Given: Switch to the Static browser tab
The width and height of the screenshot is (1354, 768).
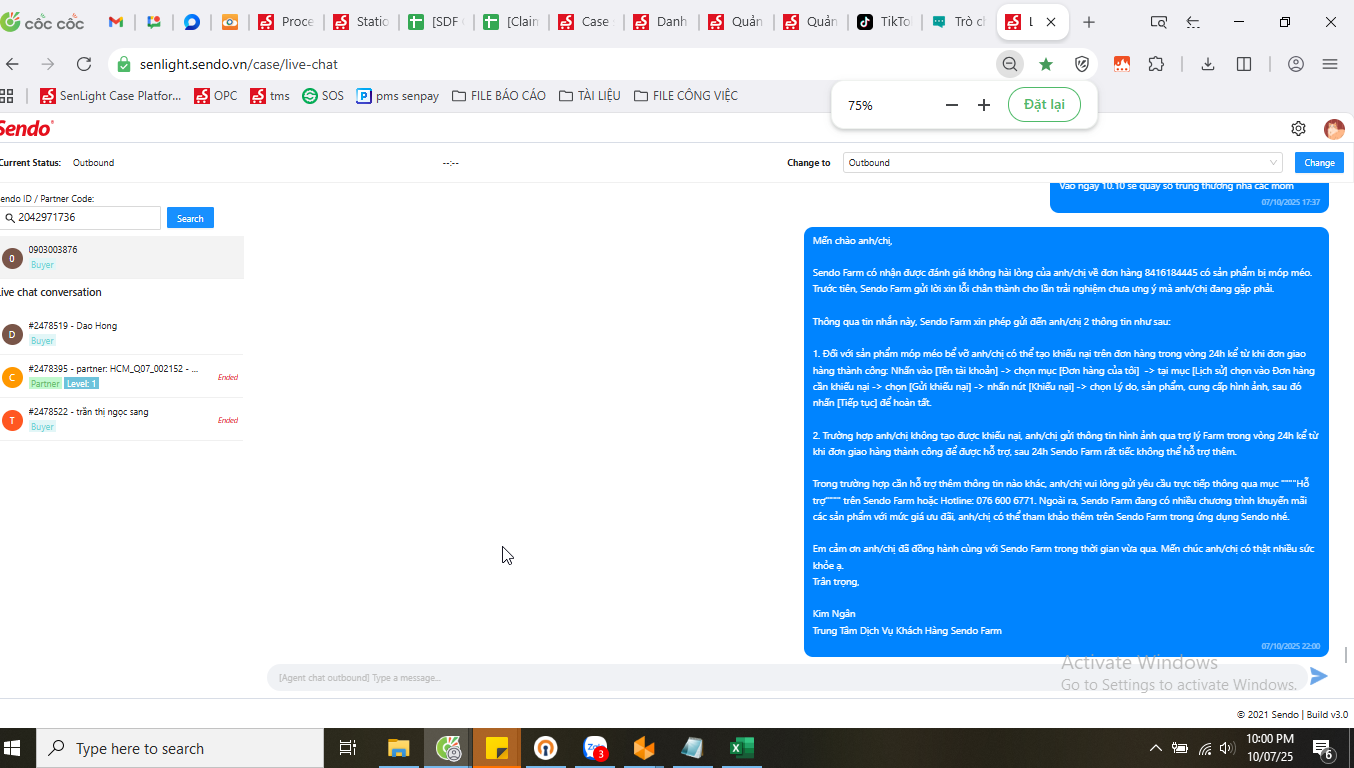Looking at the screenshot, I should [361, 22].
